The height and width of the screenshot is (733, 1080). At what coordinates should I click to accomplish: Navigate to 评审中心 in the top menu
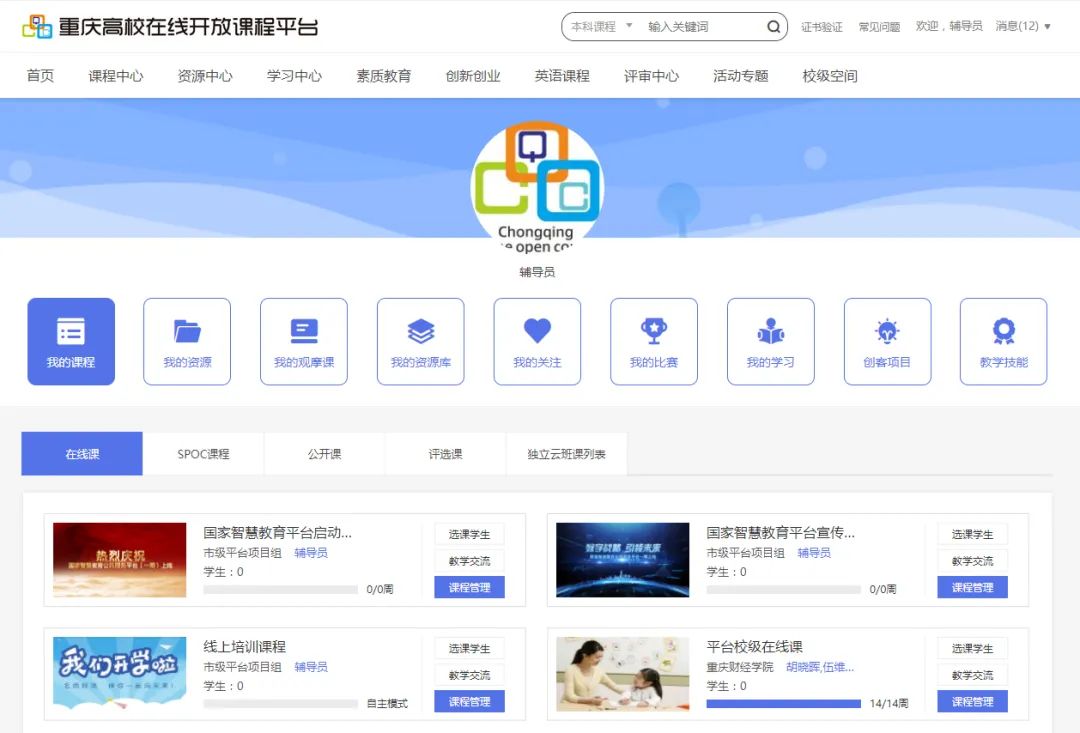tap(650, 75)
